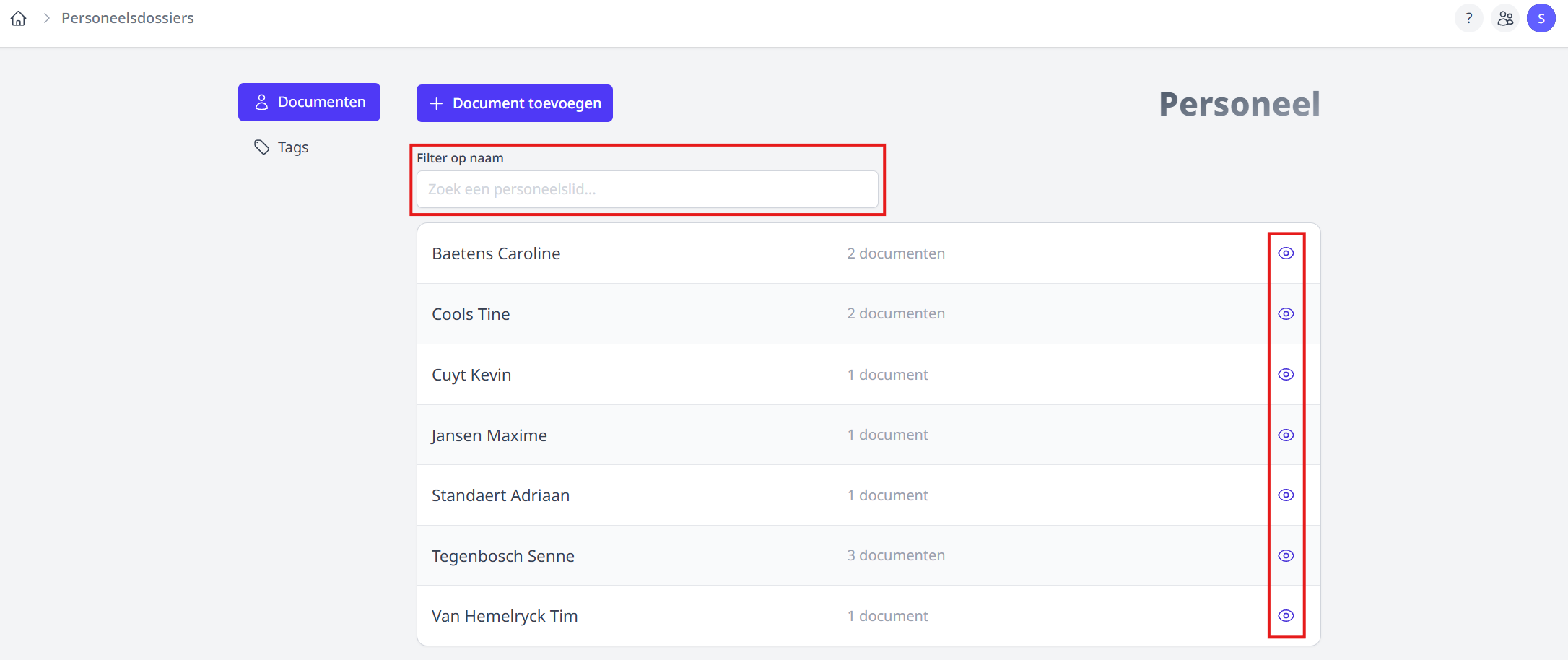Click Van Hemelryck Tim's name
Viewport: 1568px width, 660px height.
tap(504, 616)
